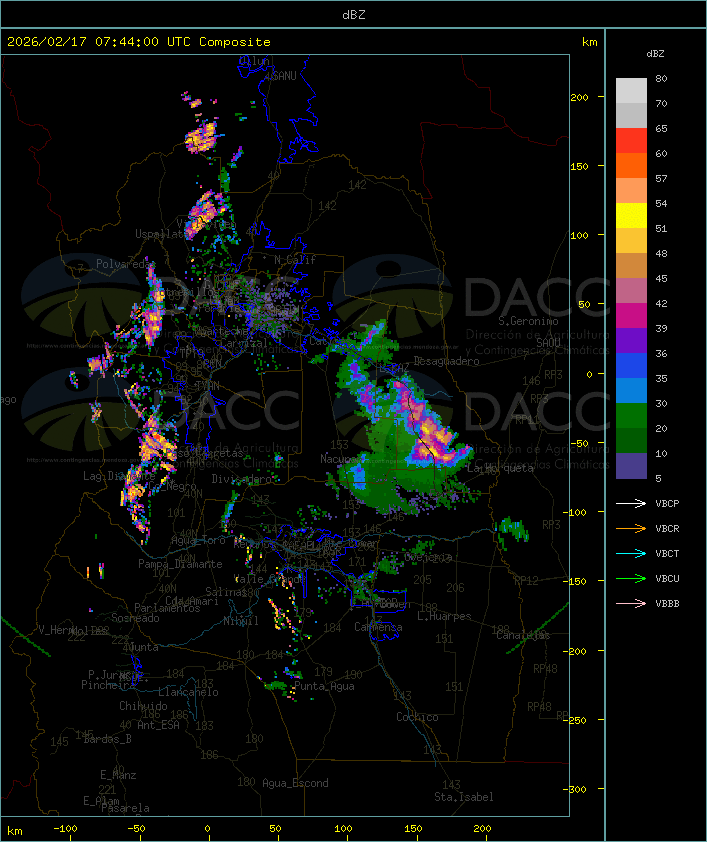707x842 pixels.
Task: Pick the dark orange 57-60 dBZ swatch
Action: (x=631, y=165)
